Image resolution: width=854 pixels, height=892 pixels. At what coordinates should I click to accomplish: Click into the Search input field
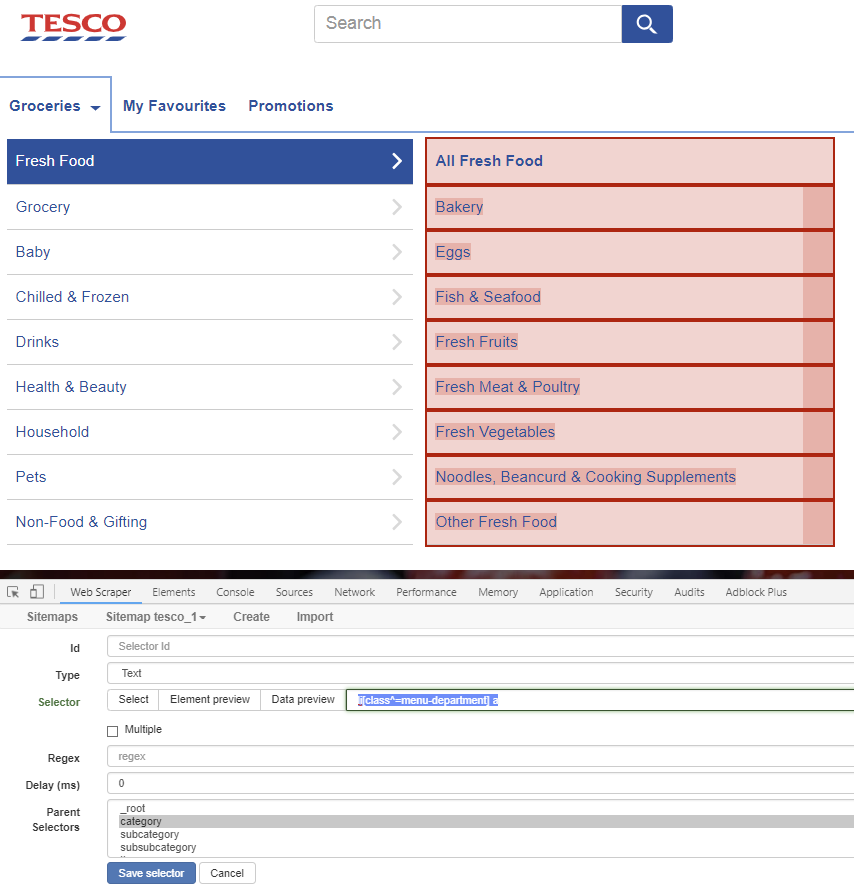(x=467, y=24)
